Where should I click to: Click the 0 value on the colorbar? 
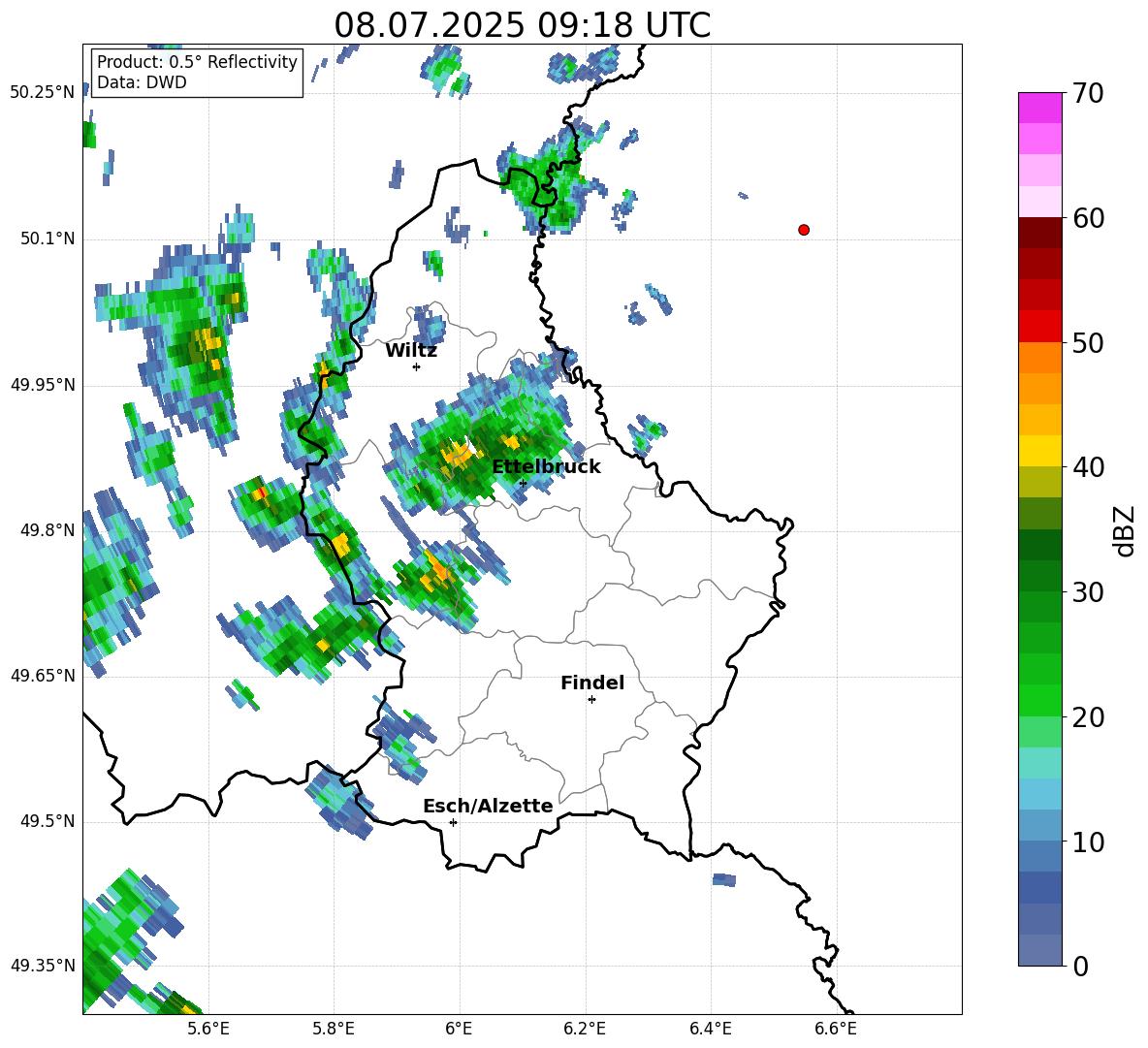pyautogui.click(x=1080, y=966)
